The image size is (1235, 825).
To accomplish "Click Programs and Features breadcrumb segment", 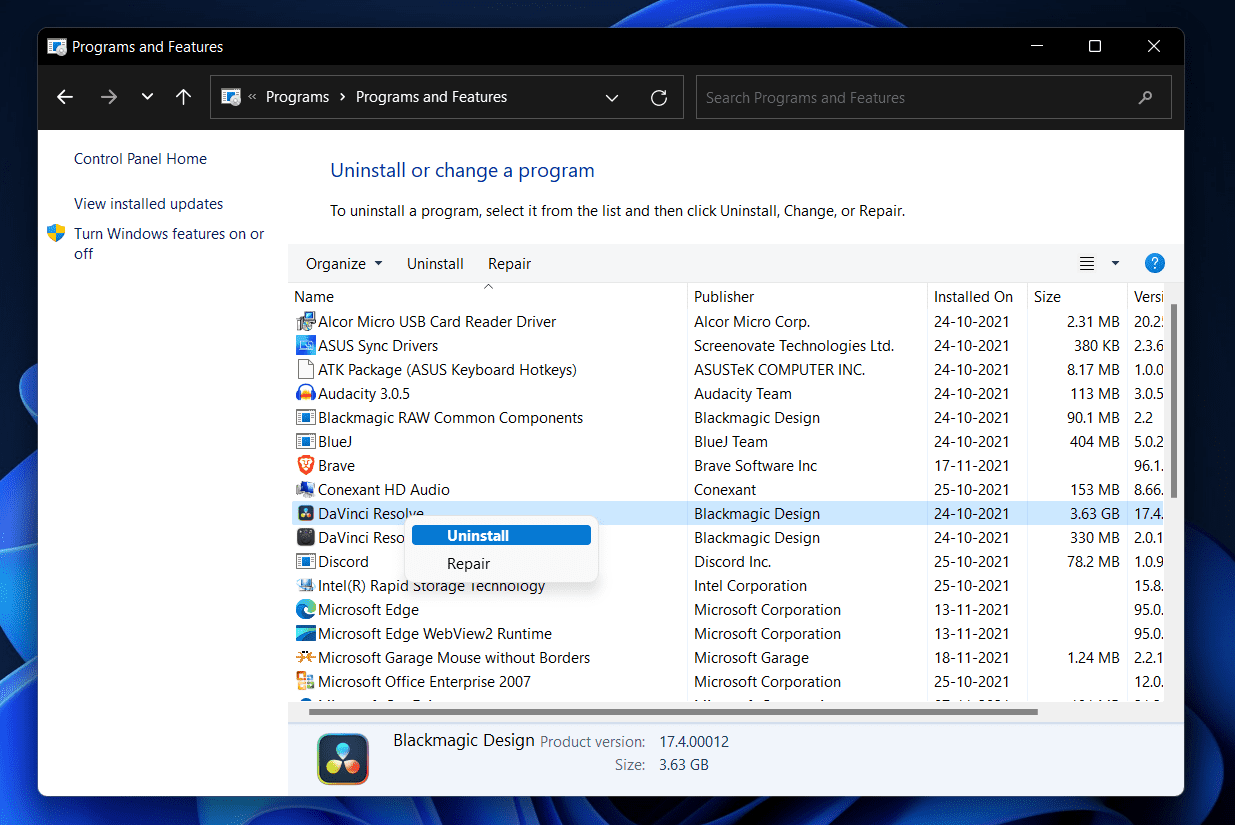I will point(431,97).
